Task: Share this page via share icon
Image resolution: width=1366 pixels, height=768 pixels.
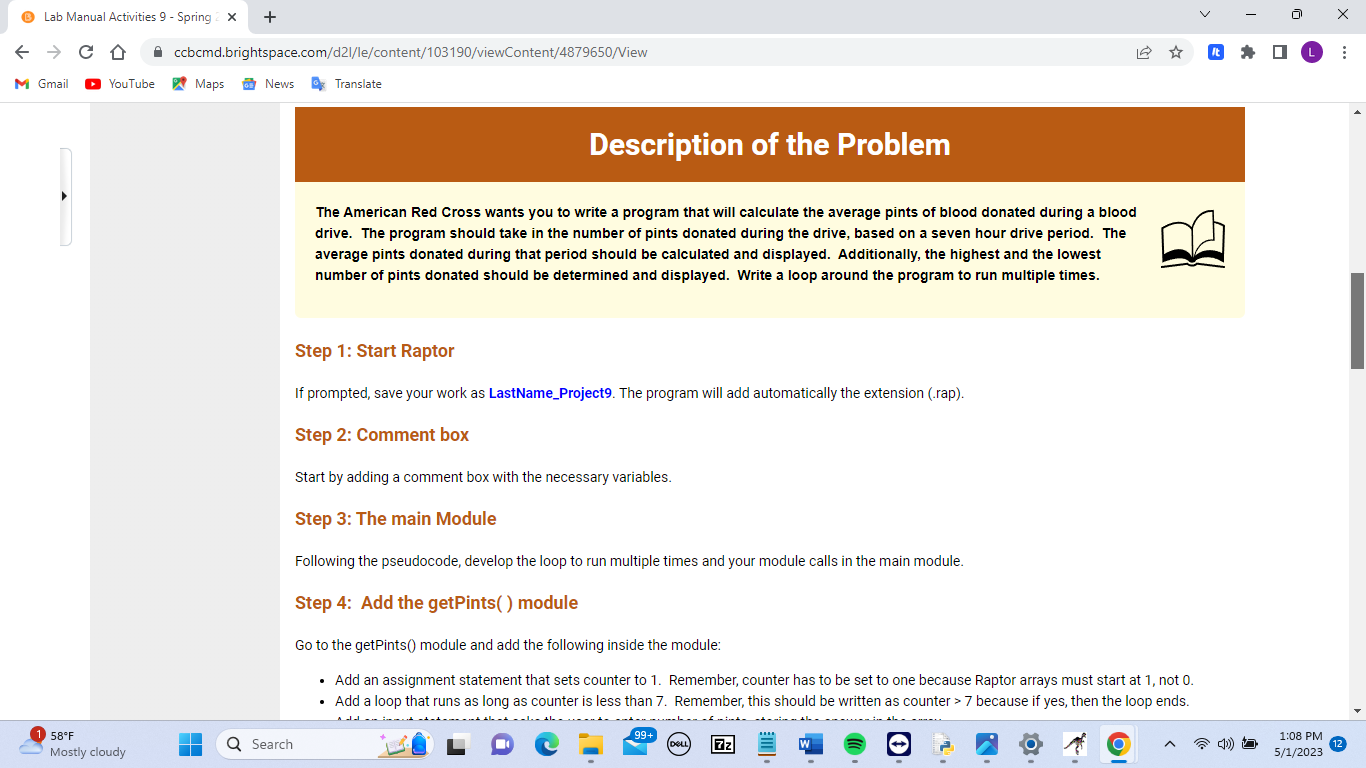Action: [1144, 52]
